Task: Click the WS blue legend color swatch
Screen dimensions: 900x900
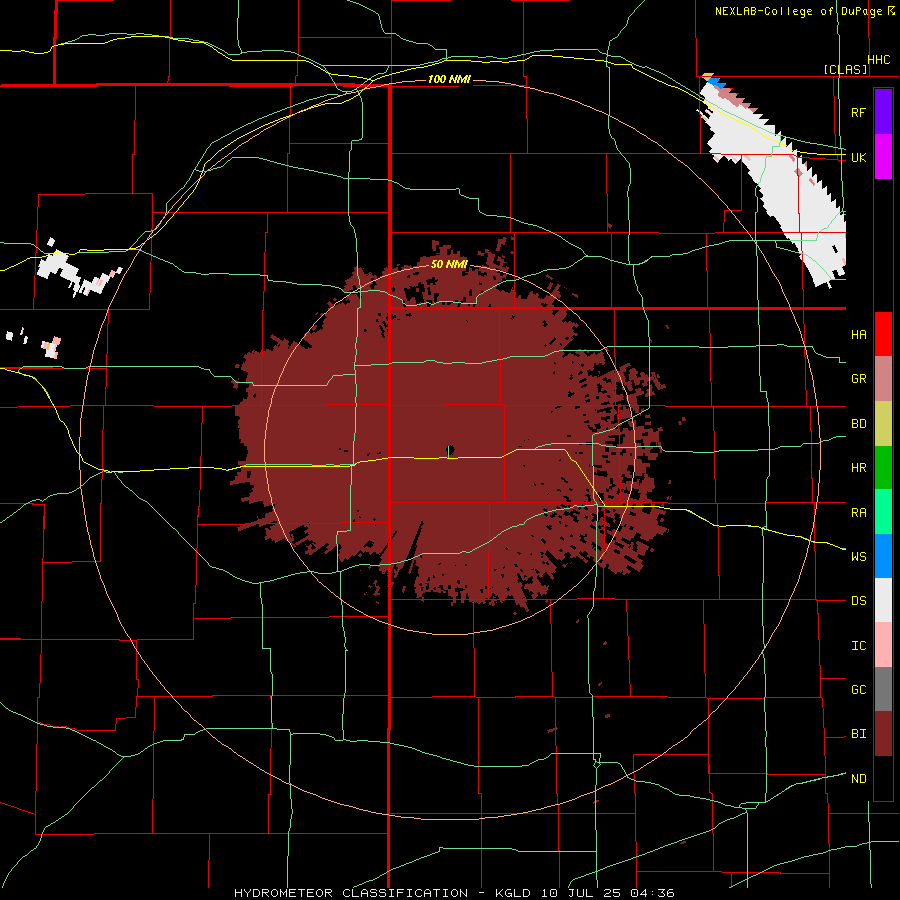Action: tap(883, 556)
